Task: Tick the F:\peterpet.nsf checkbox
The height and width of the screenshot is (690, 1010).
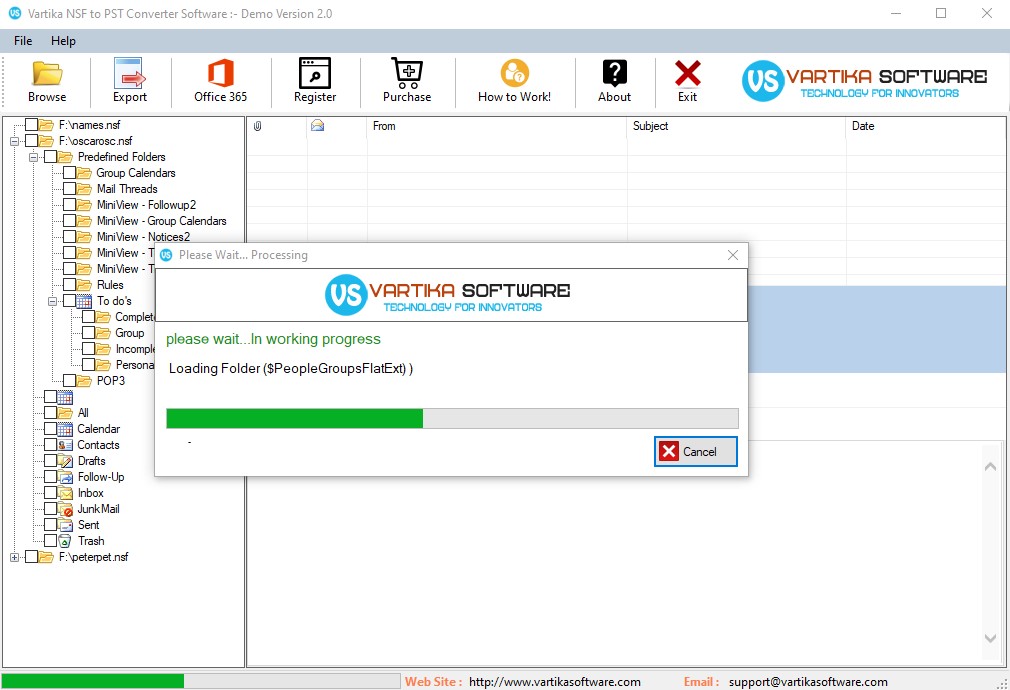Action: pos(31,557)
